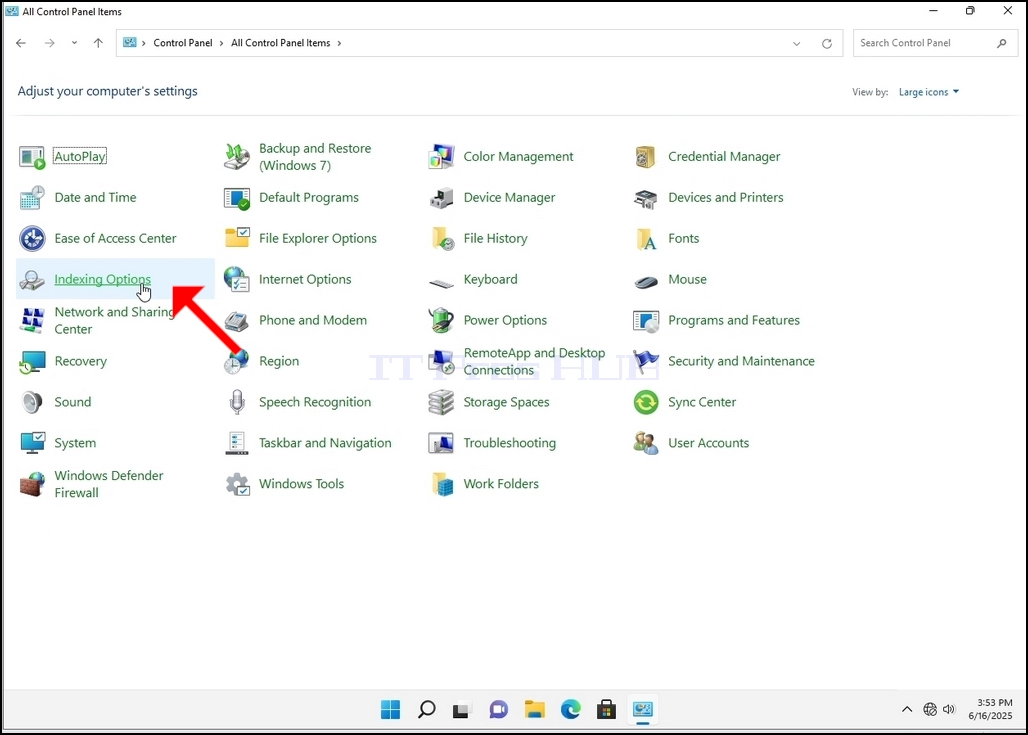The width and height of the screenshot is (1028, 735).
Task: Open the View by Large icons dropdown
Action: pyautogui.click(x=928, y=92)
